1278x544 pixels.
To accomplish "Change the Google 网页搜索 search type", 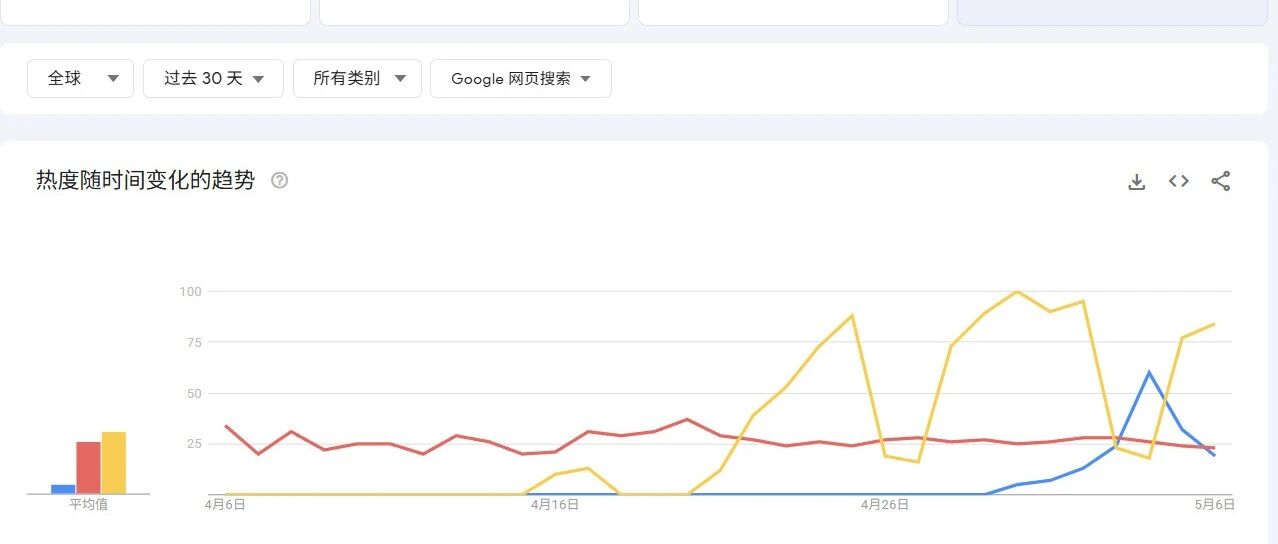I will tap(520, 78).
